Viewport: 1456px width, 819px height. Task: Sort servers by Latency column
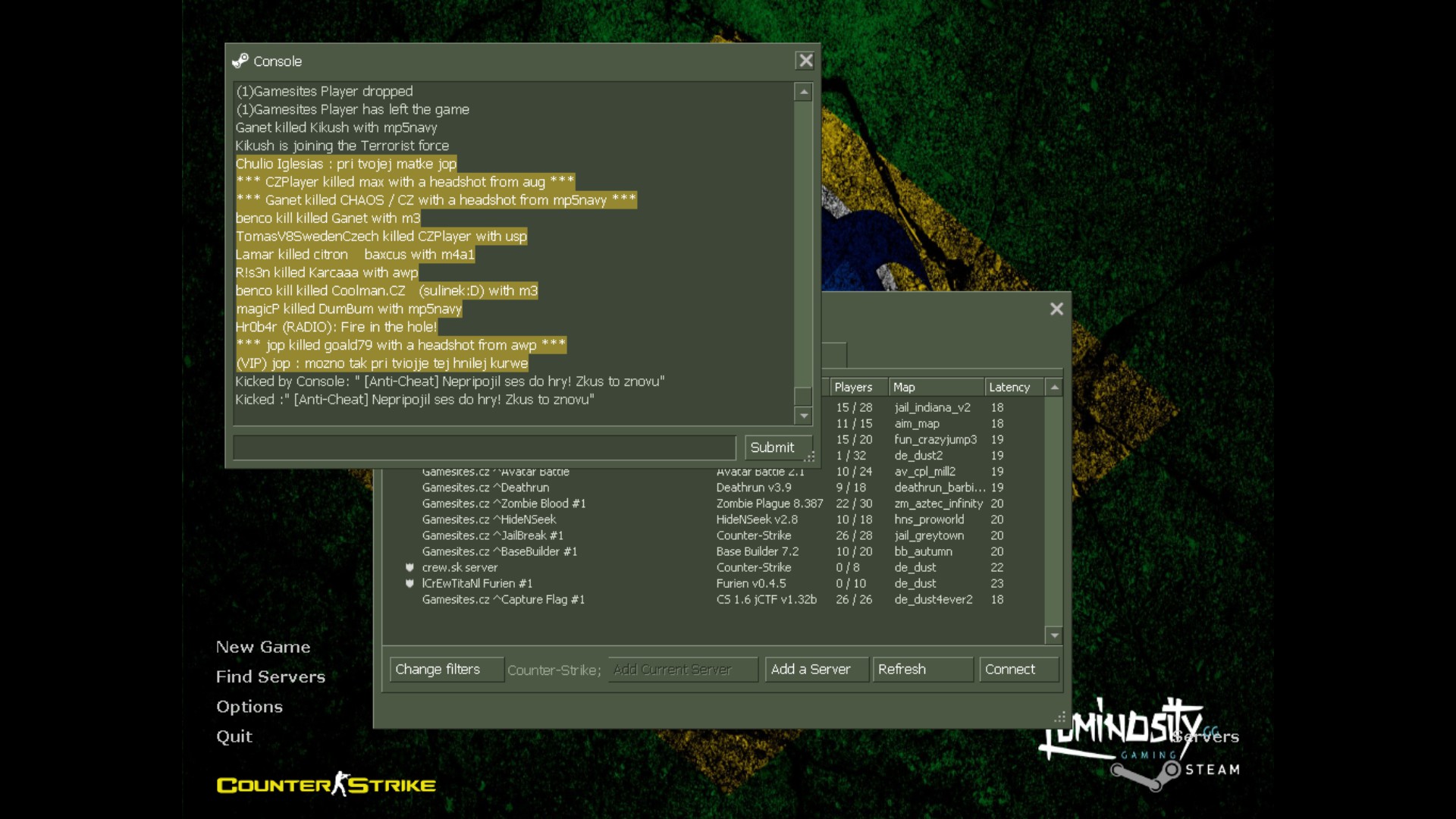tap(1014, 387)
